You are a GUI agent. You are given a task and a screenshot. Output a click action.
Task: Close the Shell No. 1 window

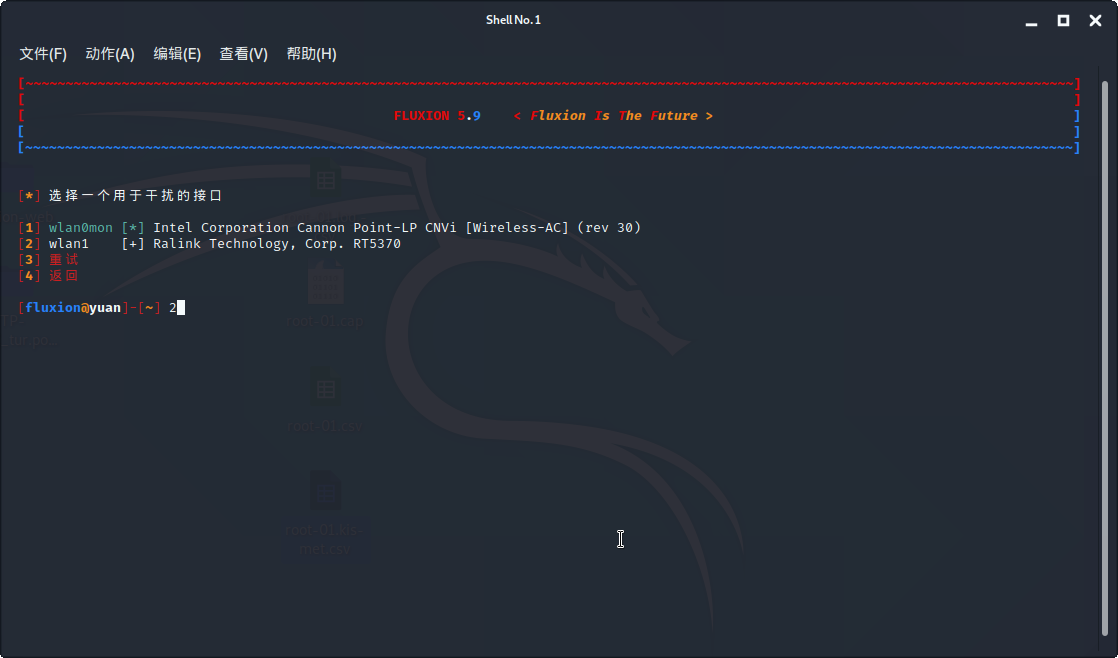[1096, 21]
